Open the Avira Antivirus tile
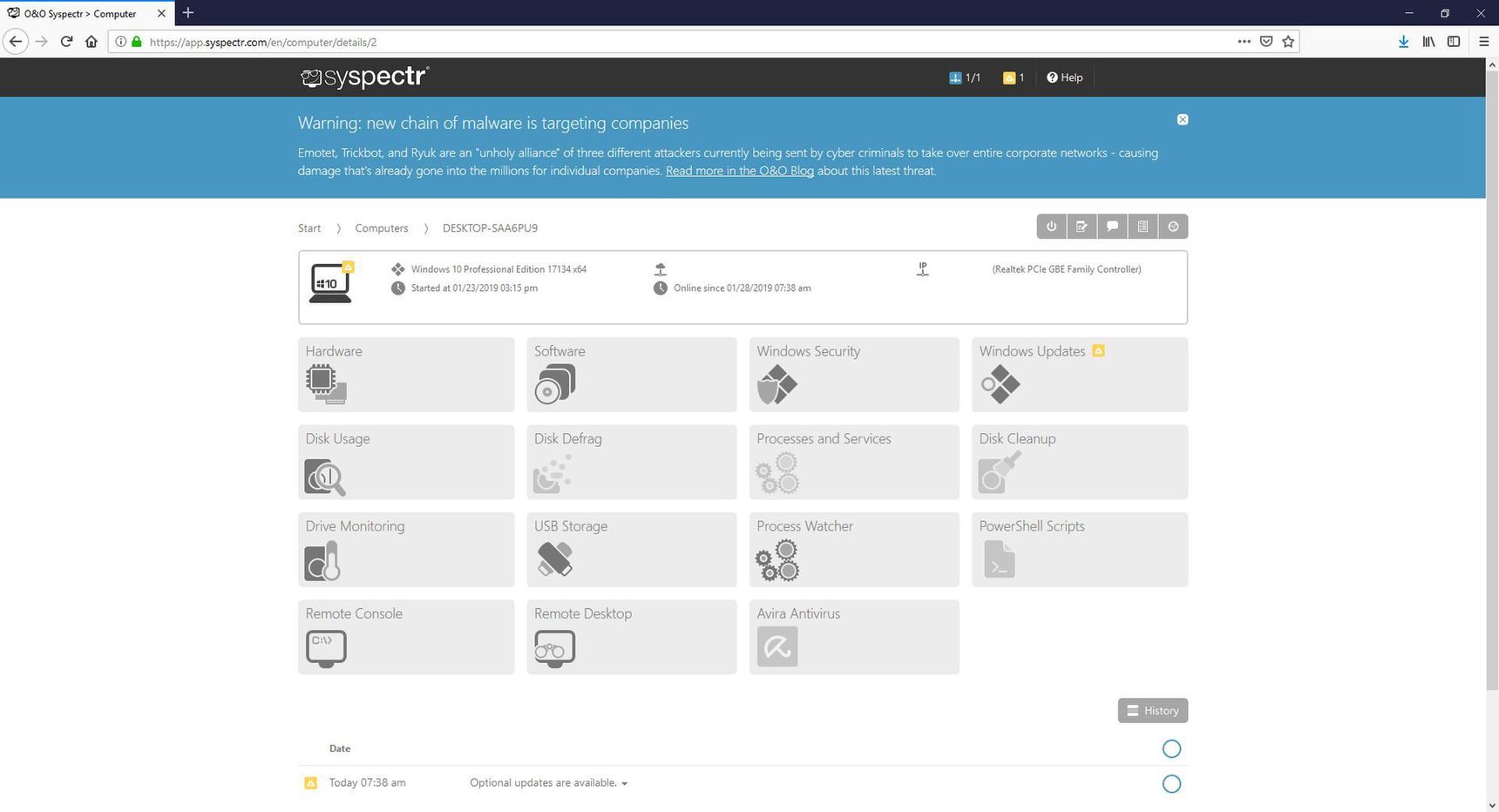 click(854, 637)
